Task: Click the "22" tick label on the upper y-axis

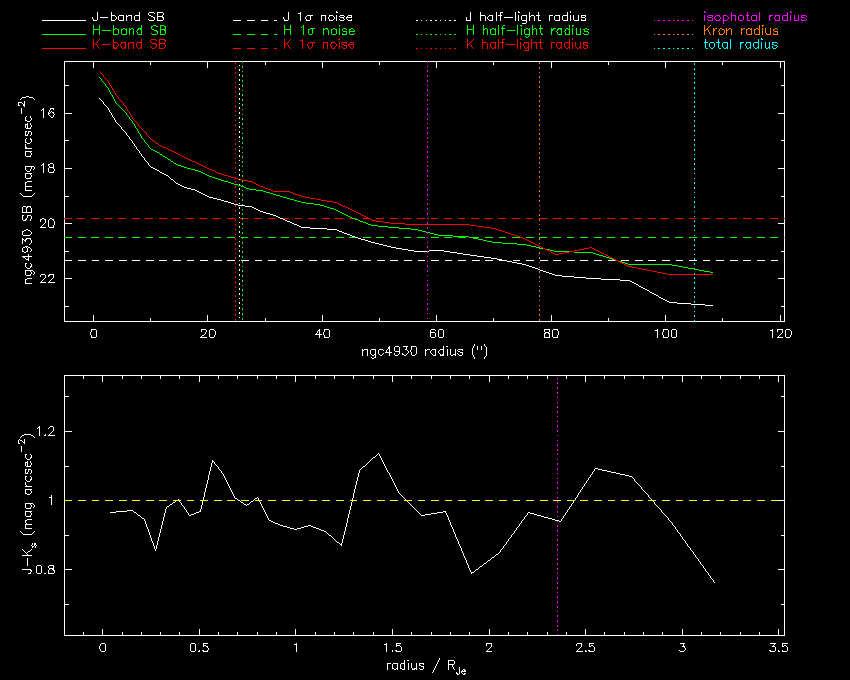Action: click(48, 278)
